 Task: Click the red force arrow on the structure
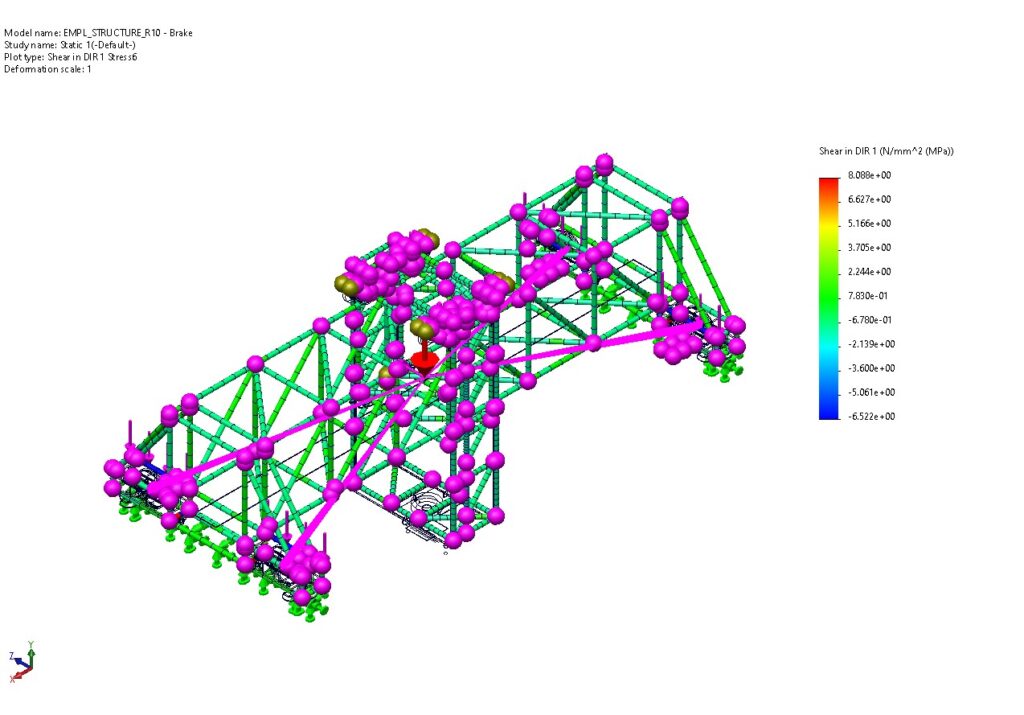[425, 359]
